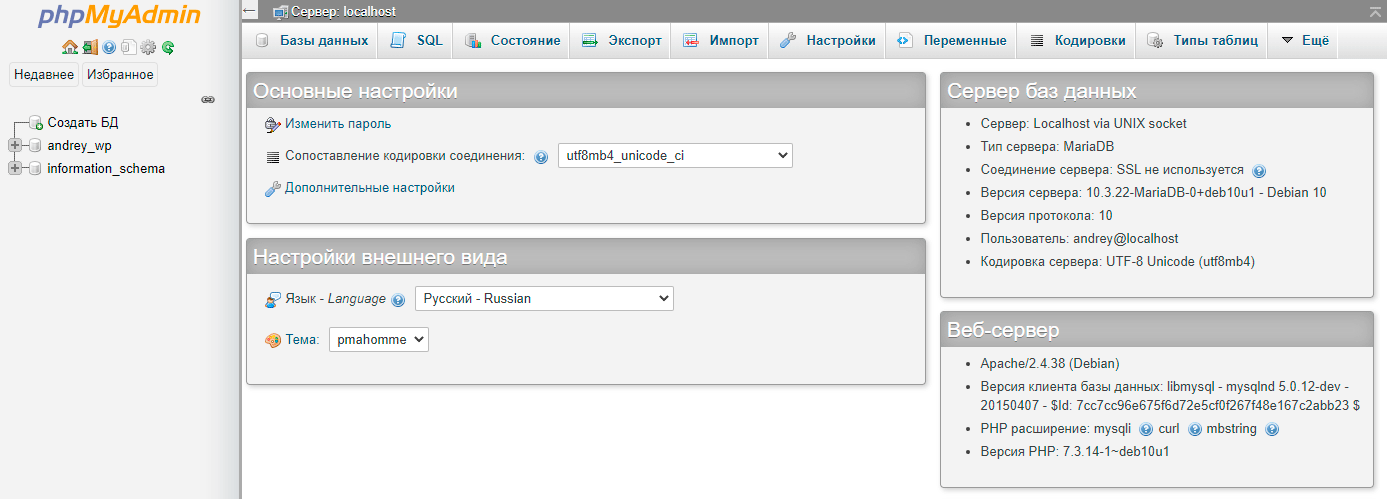Click the andrey_wp database cylinder icon
Screen dimensions: 1387x499
(35, 146)
